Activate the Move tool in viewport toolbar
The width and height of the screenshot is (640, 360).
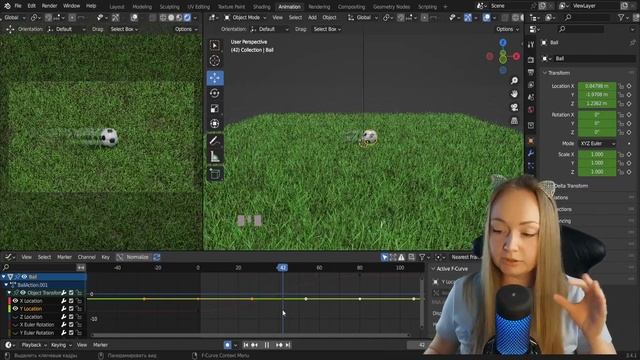[215, 78]
